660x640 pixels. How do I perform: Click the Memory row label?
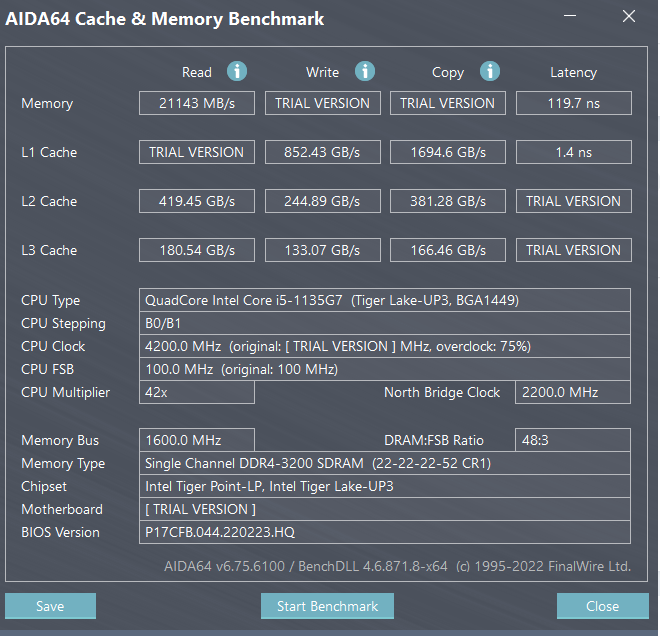(47, 104)
